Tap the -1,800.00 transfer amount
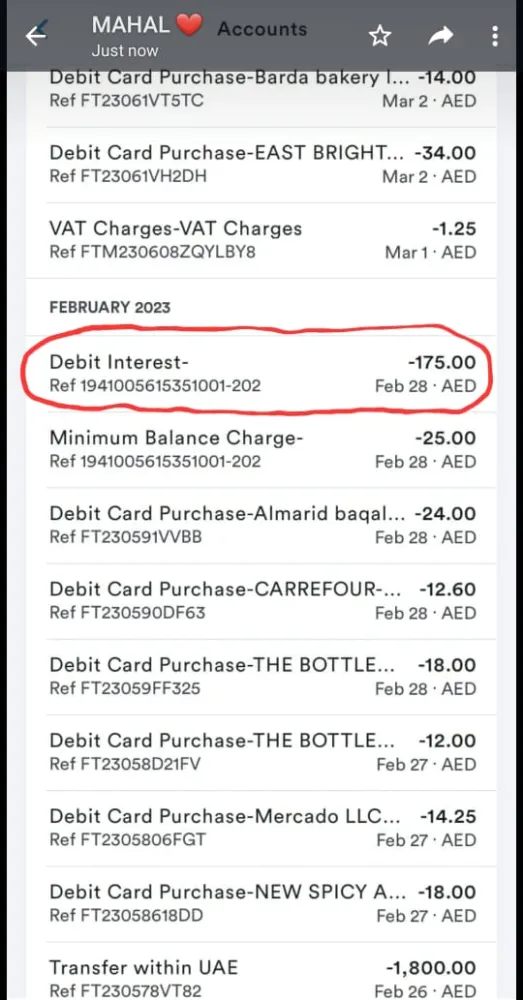Screen dimensions: 523x1000 point(431,967)
